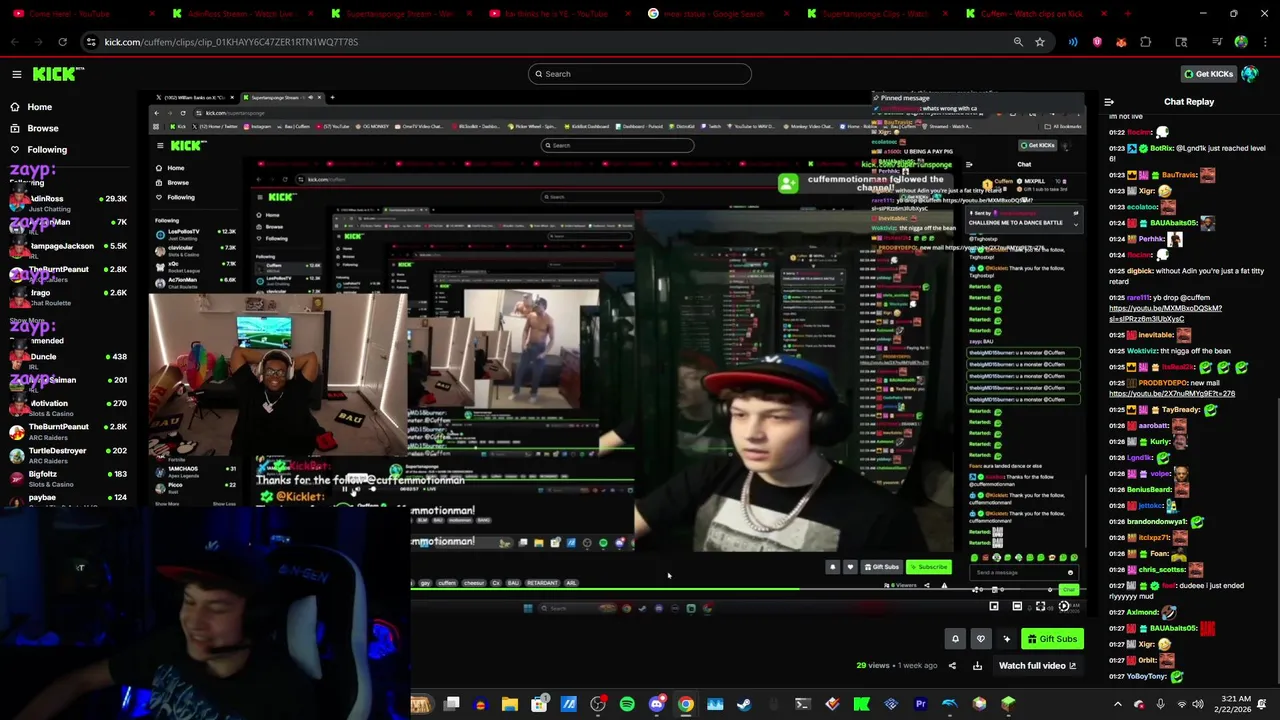Screen dimensions: 1280x720
Task: Collapse the Chat Replay panel
Action: point(1109,102)
